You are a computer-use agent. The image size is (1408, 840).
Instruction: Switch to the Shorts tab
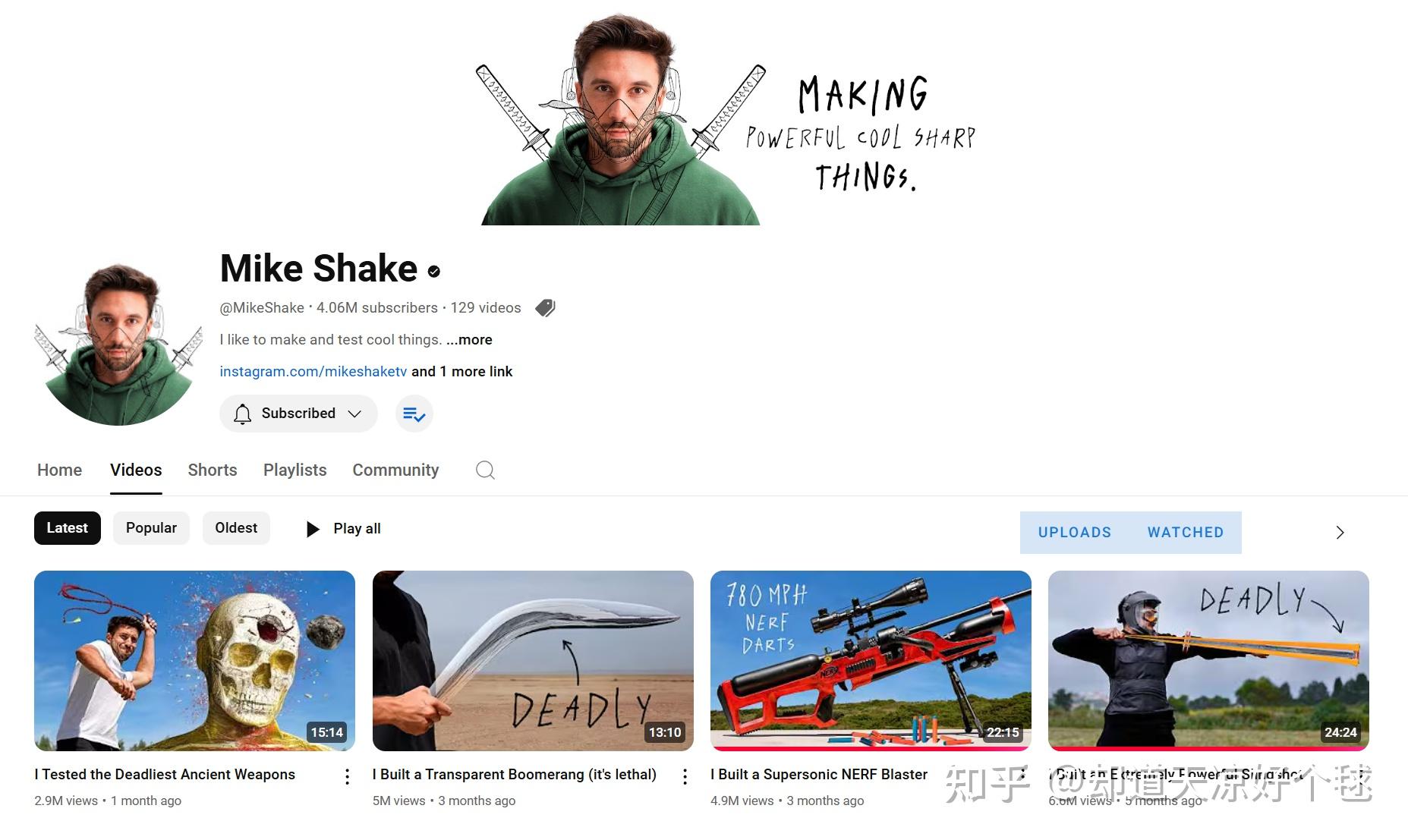click(213, 470)
